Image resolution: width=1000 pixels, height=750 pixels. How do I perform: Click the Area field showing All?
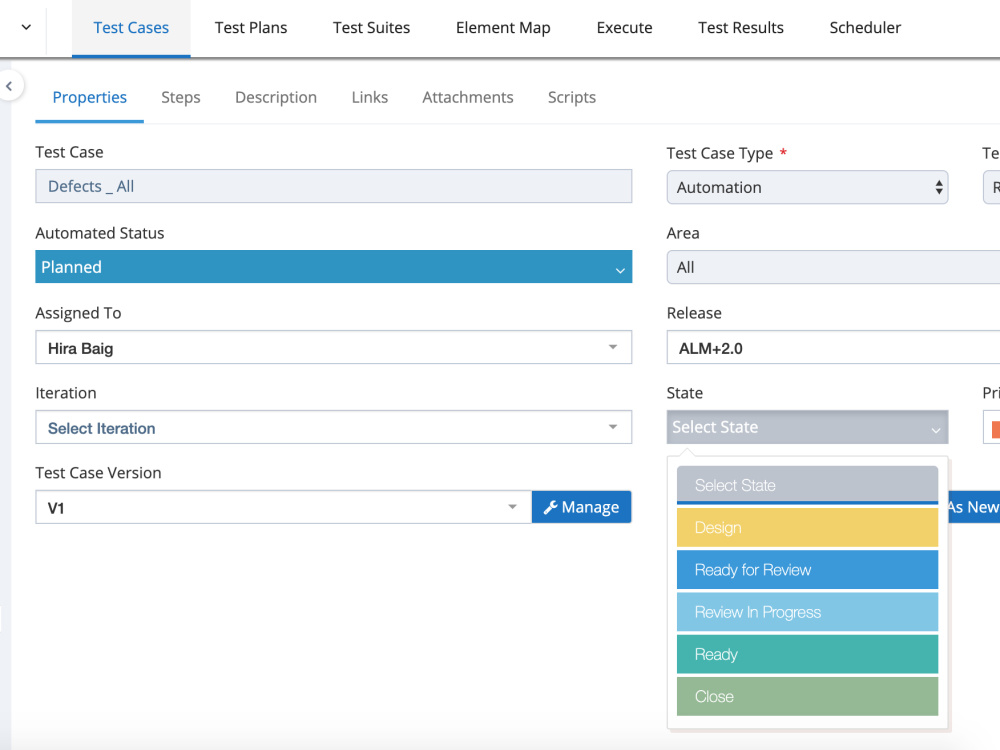point(833,267)
